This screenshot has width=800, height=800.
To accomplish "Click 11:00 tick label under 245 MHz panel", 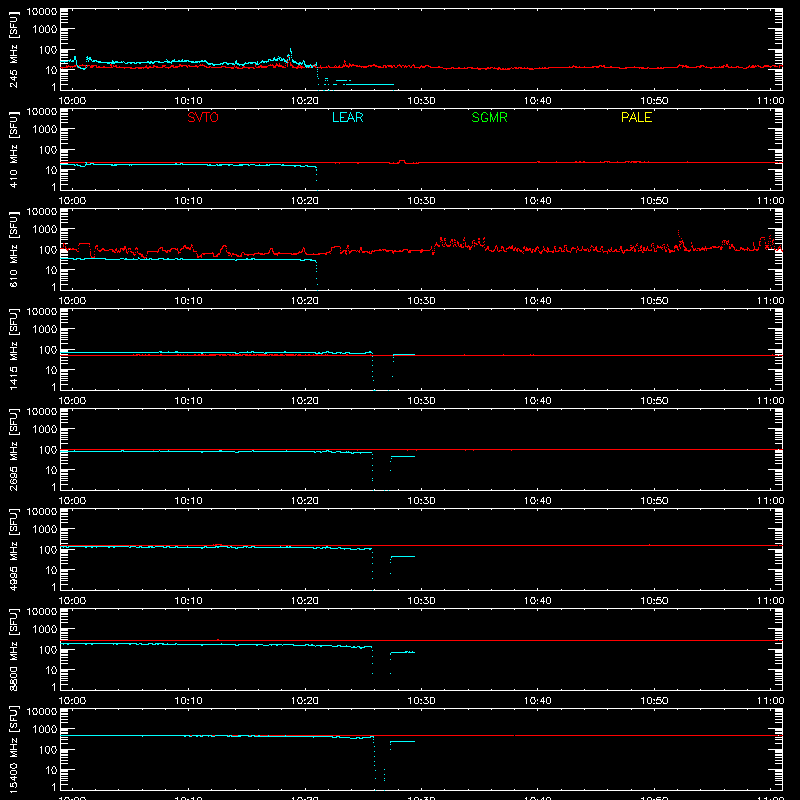I will [x=770, y=101].
